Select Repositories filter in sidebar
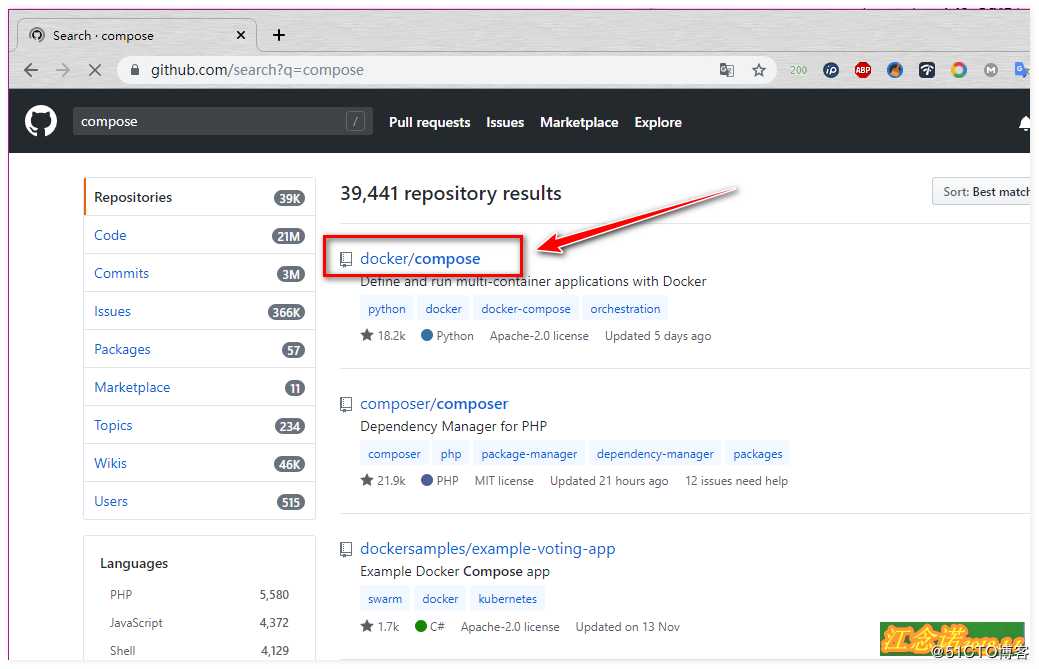 [199, 197]
